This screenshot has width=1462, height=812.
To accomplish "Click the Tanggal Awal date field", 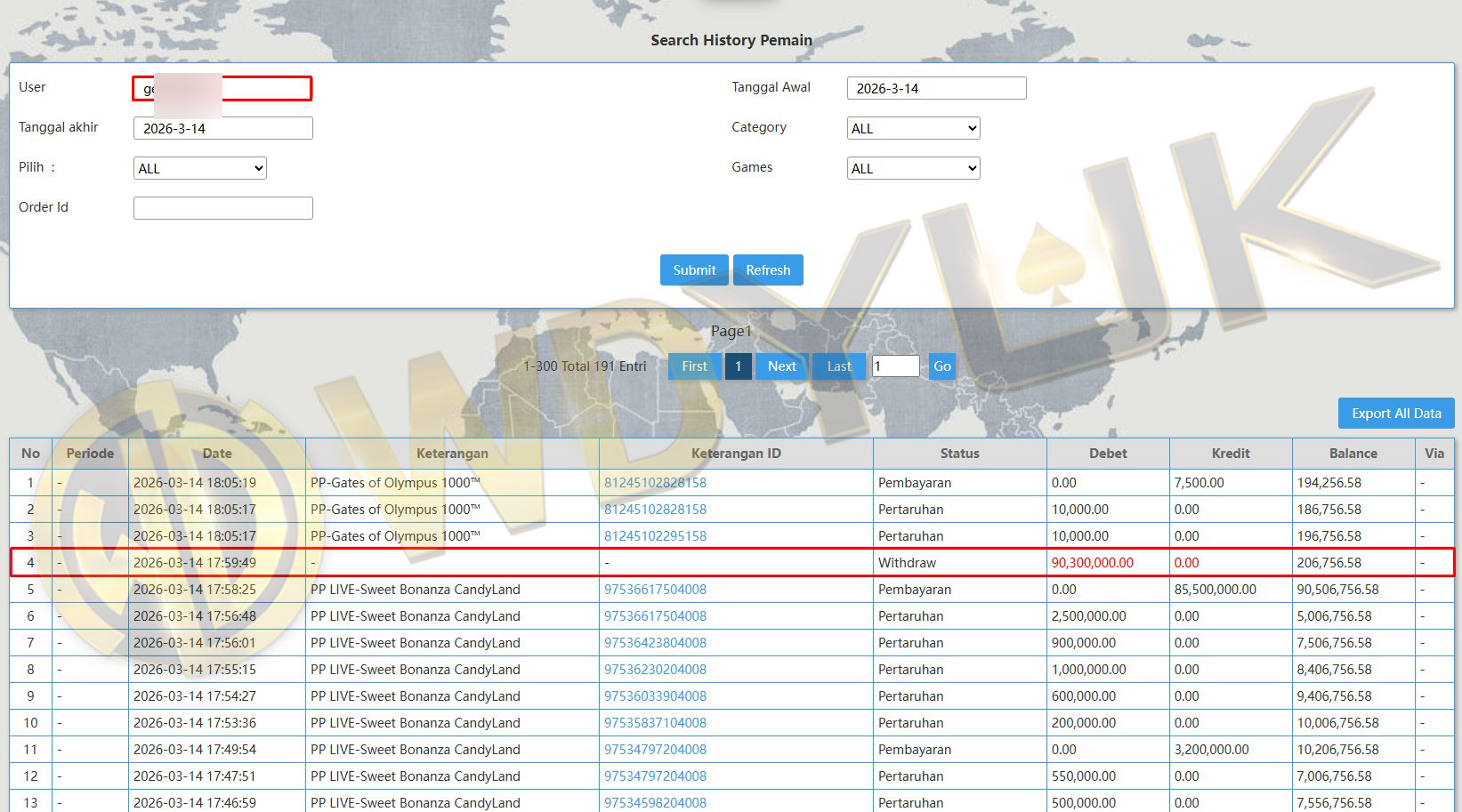I will (936, 88).
